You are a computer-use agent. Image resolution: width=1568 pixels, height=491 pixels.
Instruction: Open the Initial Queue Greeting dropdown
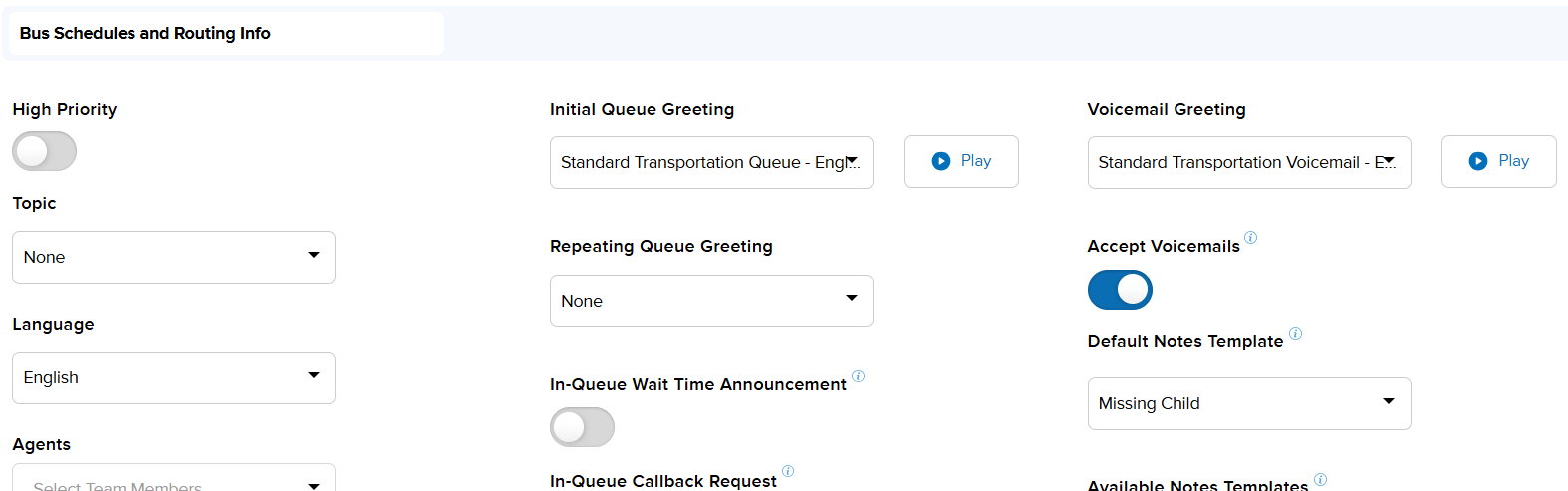click(711, 162)
